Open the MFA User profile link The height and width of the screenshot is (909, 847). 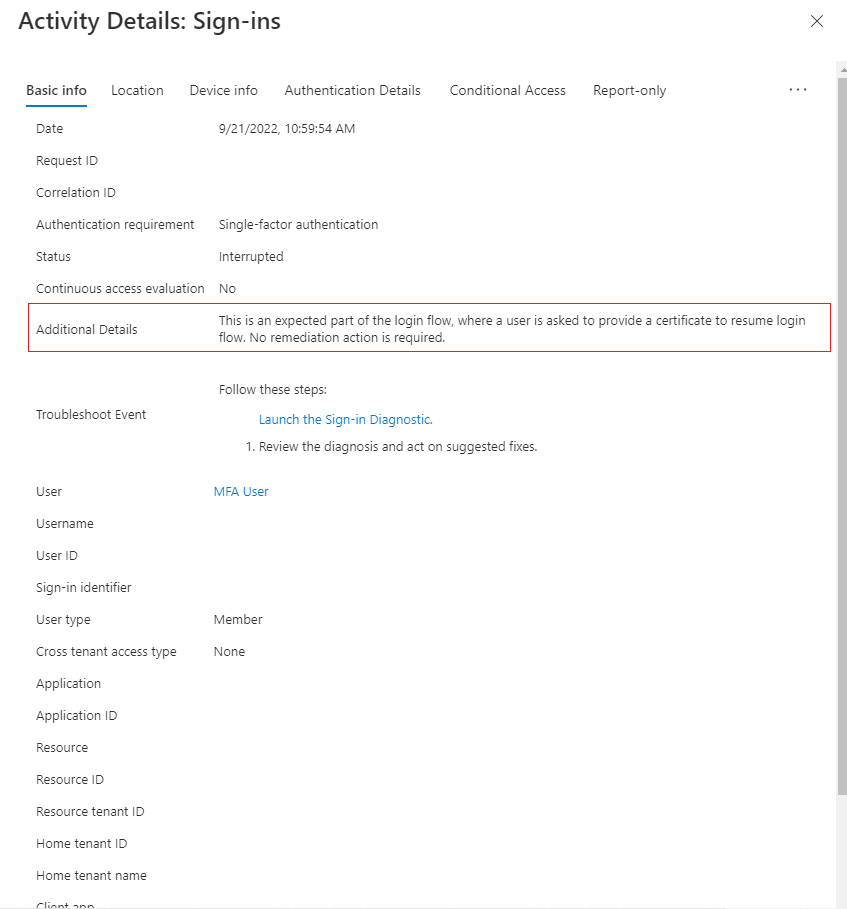click(x=240, y=491)
